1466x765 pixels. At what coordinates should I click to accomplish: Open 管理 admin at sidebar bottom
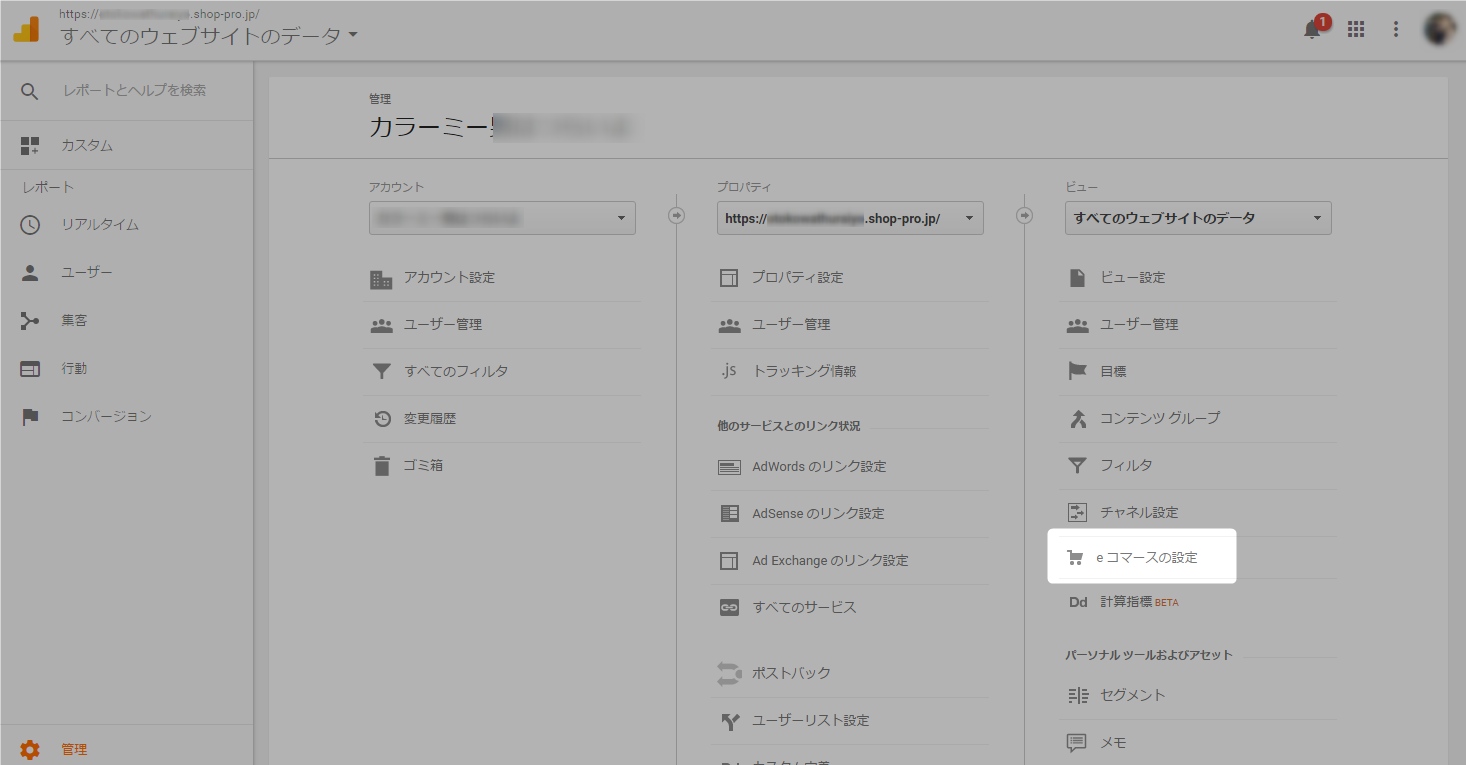click(74, 749)
